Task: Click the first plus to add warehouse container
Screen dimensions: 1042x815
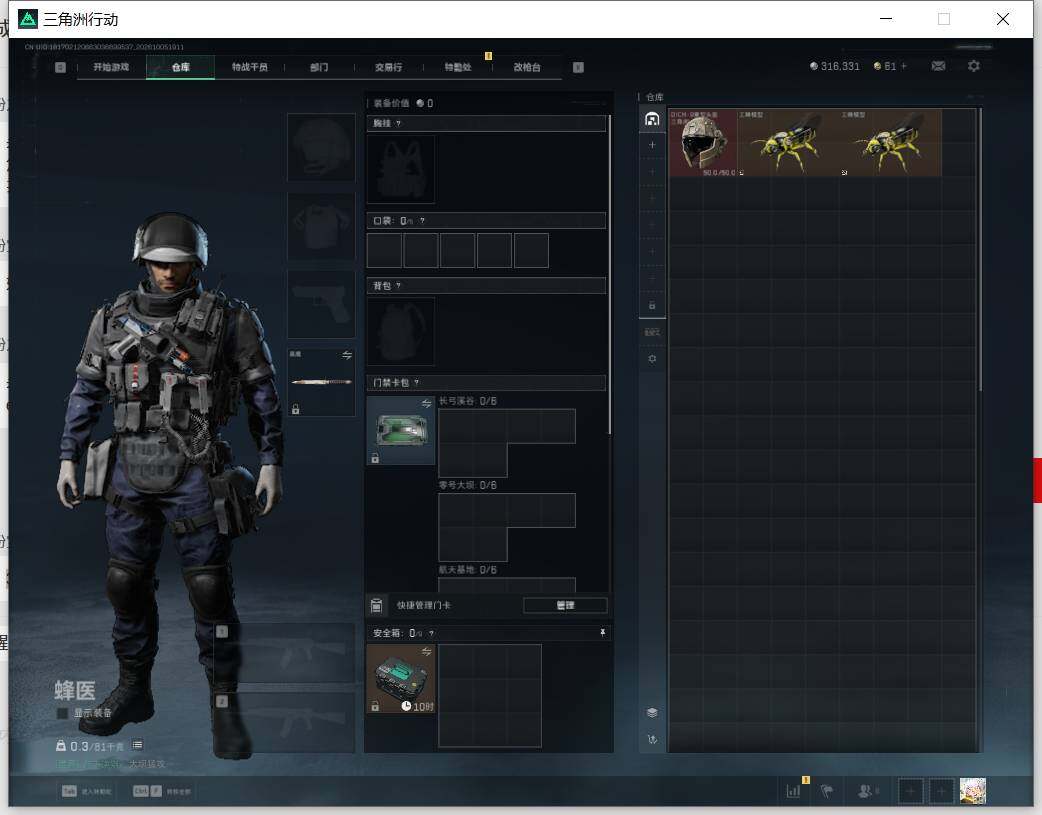Action: point(652,145)
